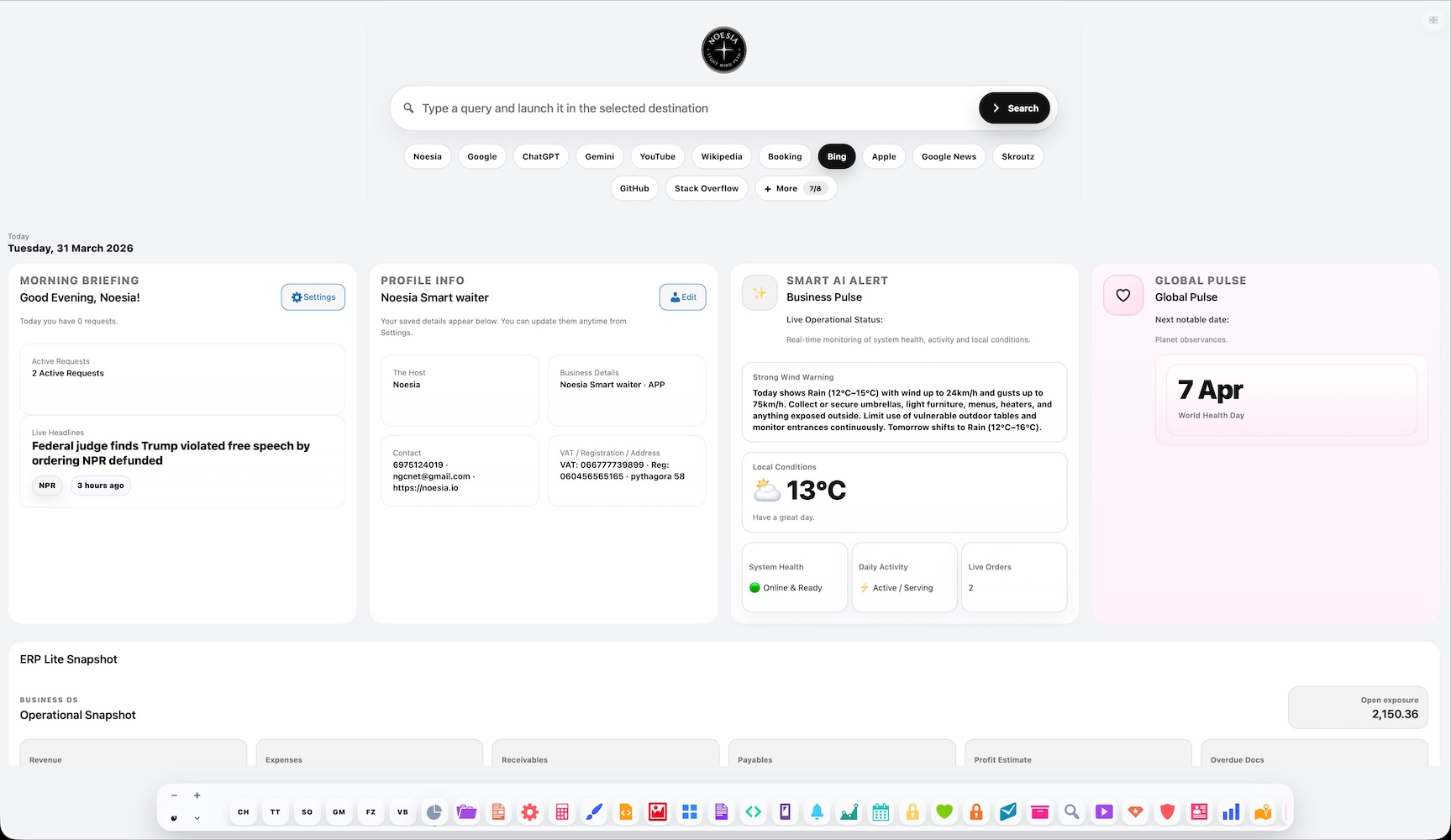Open the red gear dock icon

click(x=530, y=812)
